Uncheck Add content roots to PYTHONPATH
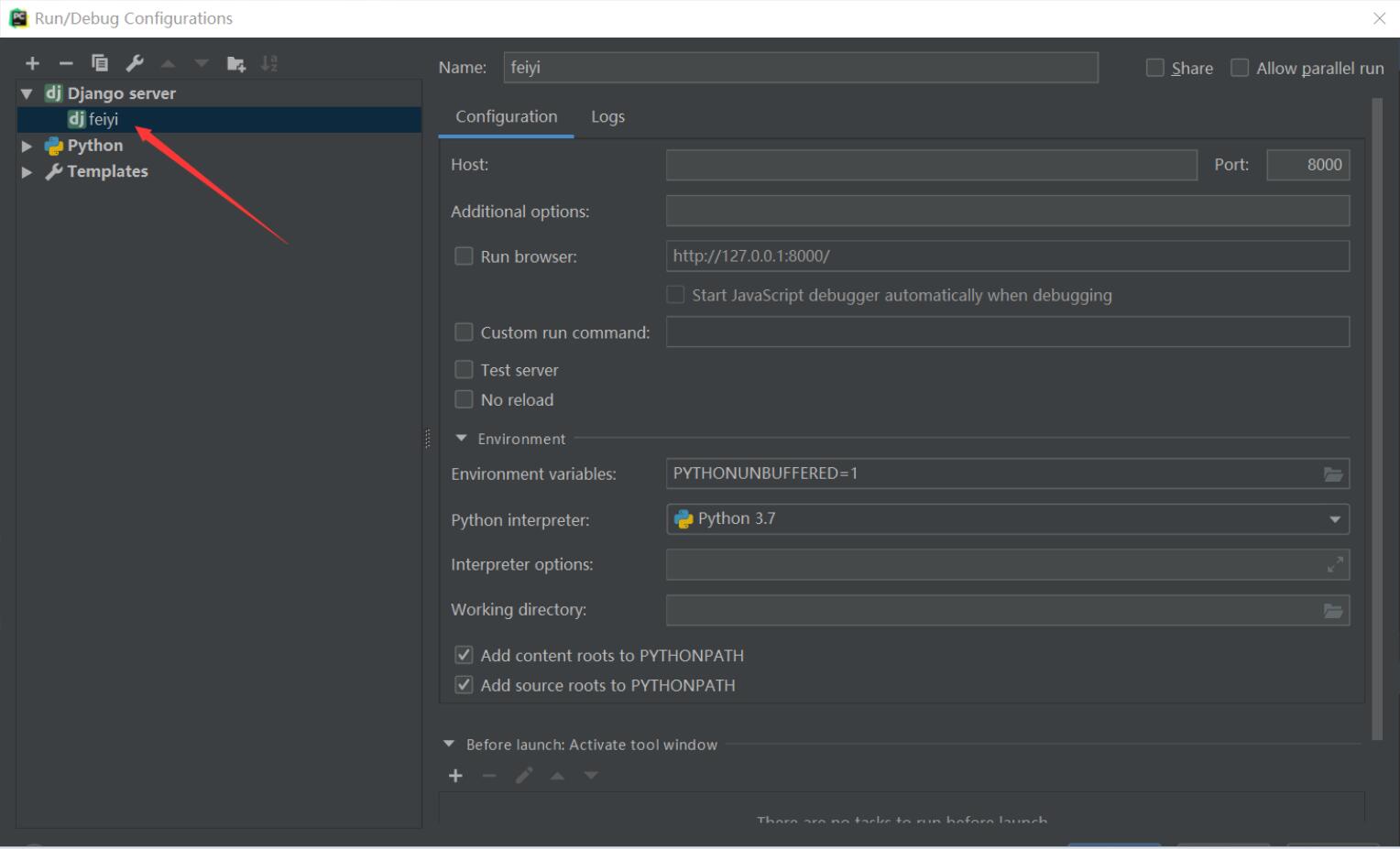1400x849 pixels. [x=465, y=656]
